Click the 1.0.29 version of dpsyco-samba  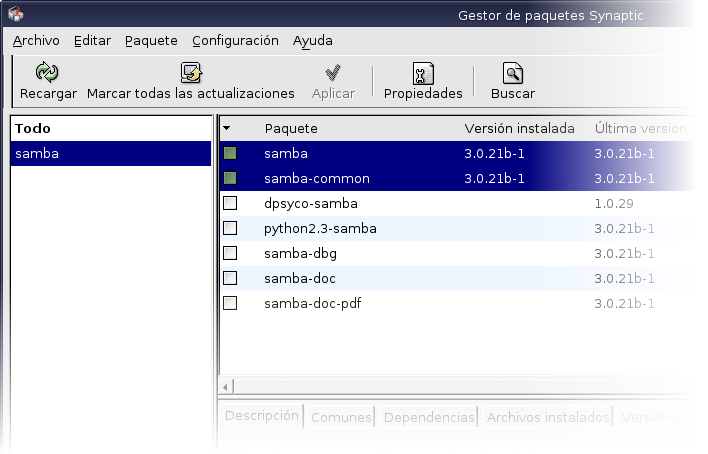pyautogui.click(x=614, y=203)
